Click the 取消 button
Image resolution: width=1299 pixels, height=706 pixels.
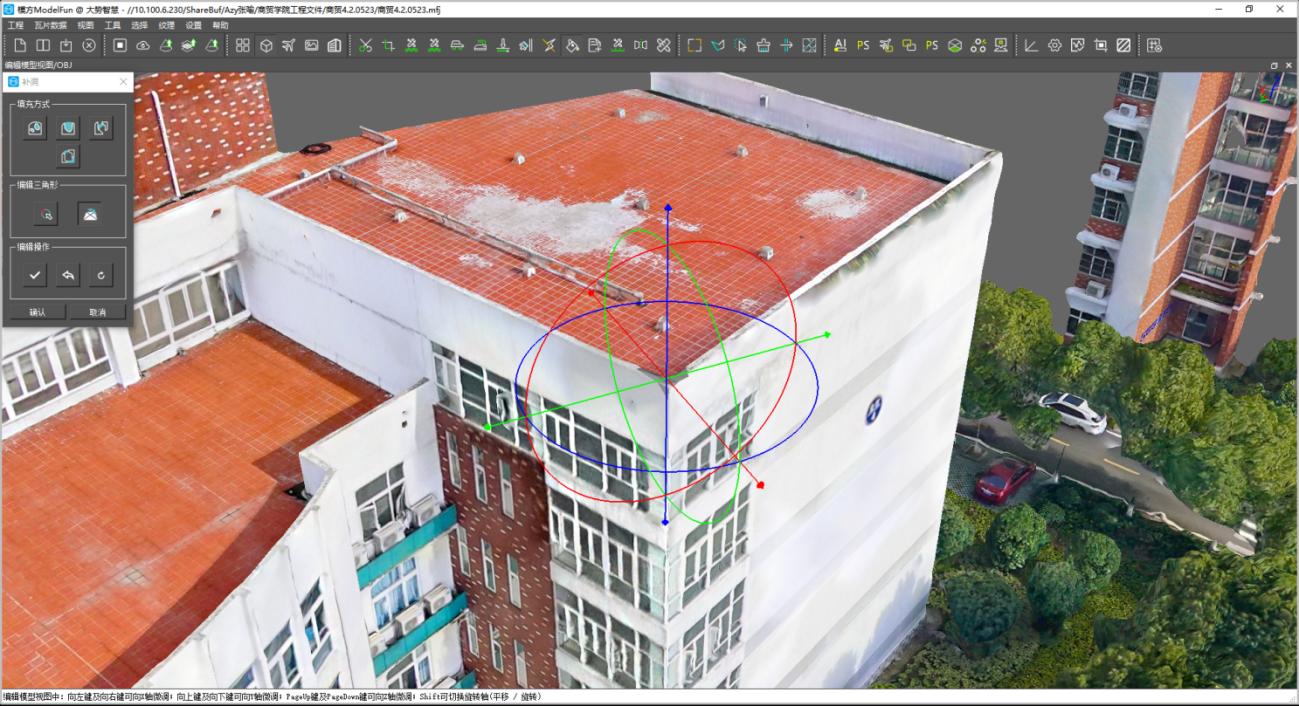[97, 312]
